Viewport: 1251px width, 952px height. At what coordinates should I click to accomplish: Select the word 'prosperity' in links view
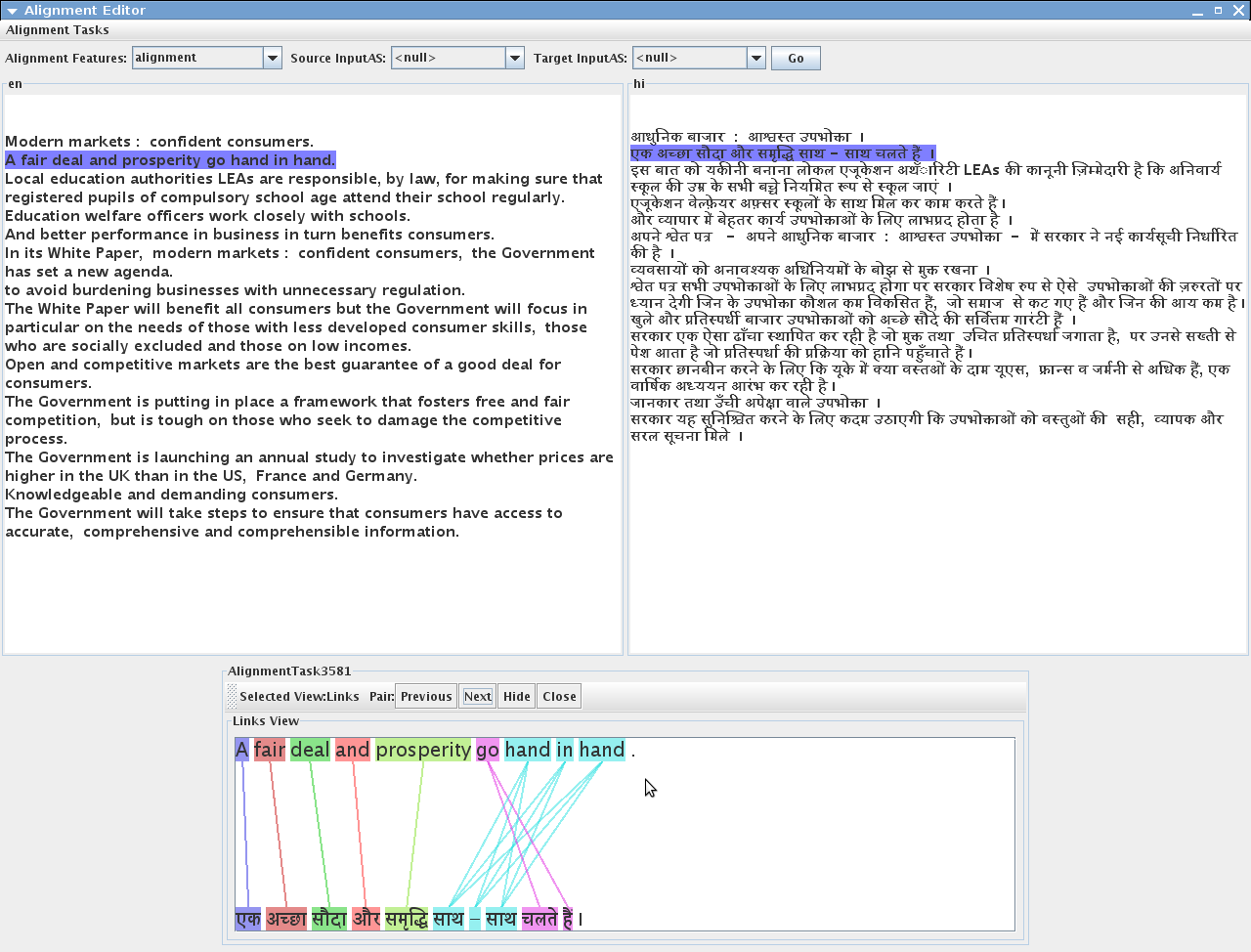[x=423, y=751]
